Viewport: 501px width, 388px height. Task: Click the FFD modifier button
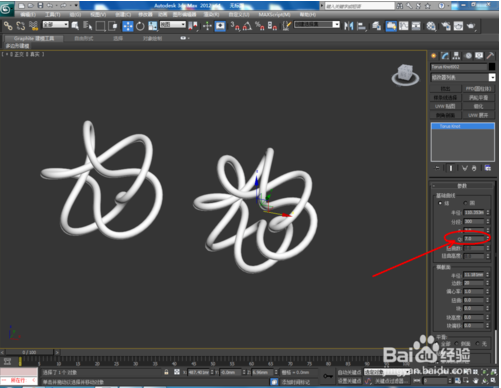(x=478, y=89)
